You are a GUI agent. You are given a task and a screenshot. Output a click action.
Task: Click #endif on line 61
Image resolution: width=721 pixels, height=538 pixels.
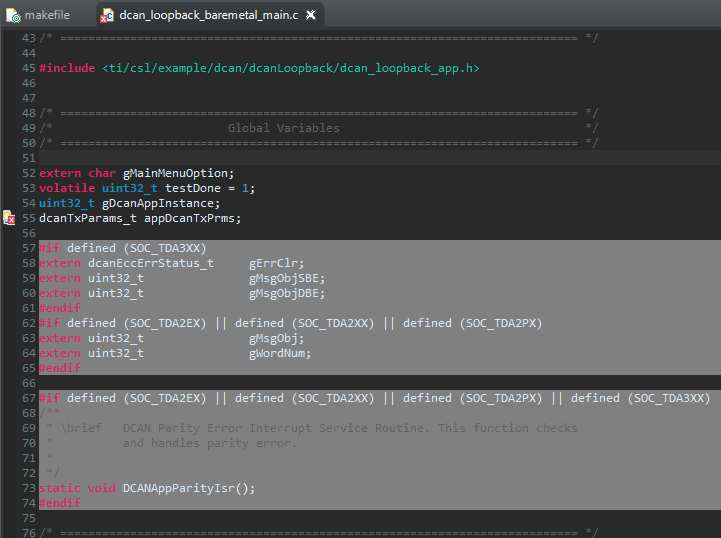[x=60, y=308]
